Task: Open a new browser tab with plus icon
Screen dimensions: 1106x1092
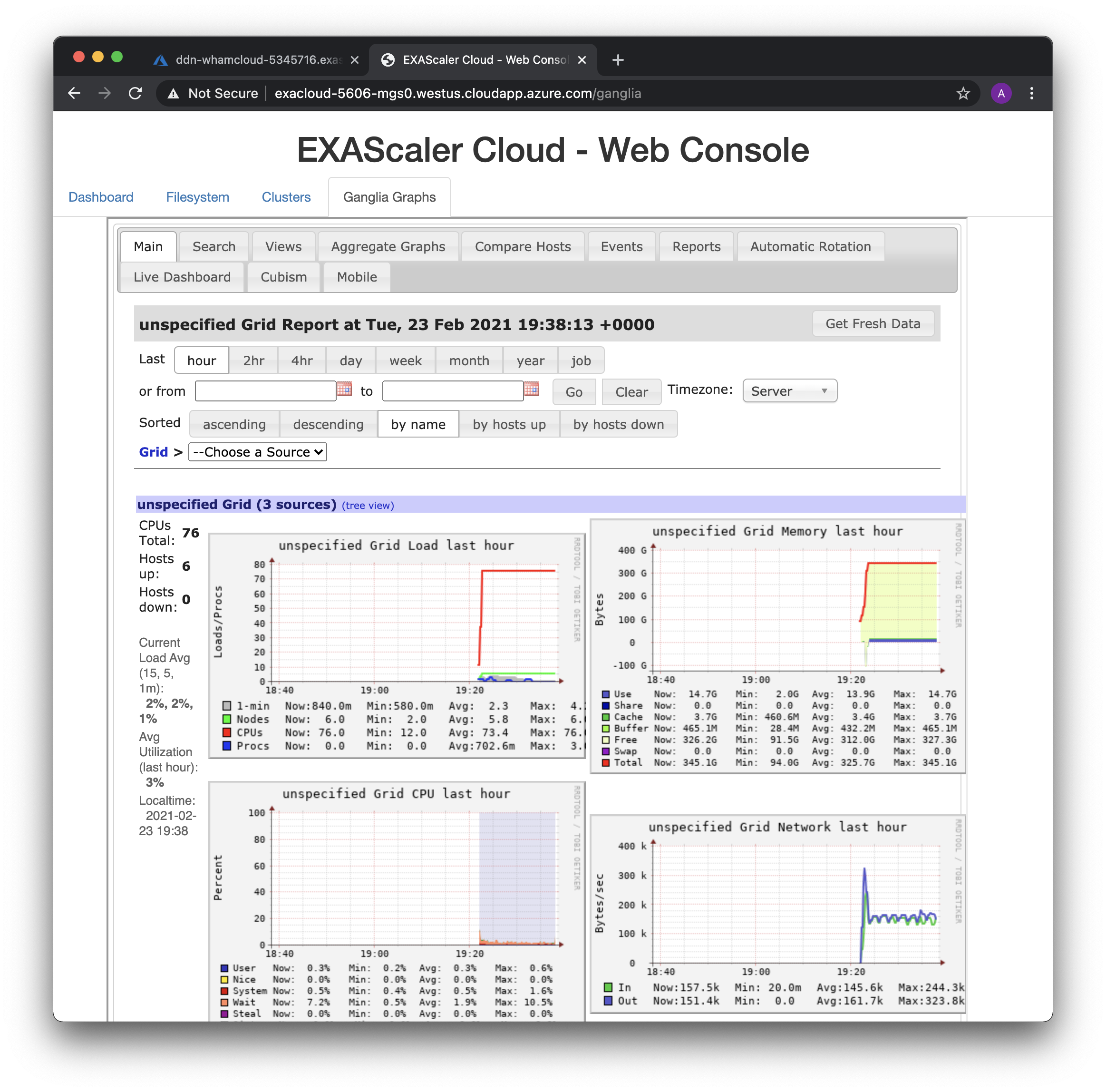Action: 618,60
